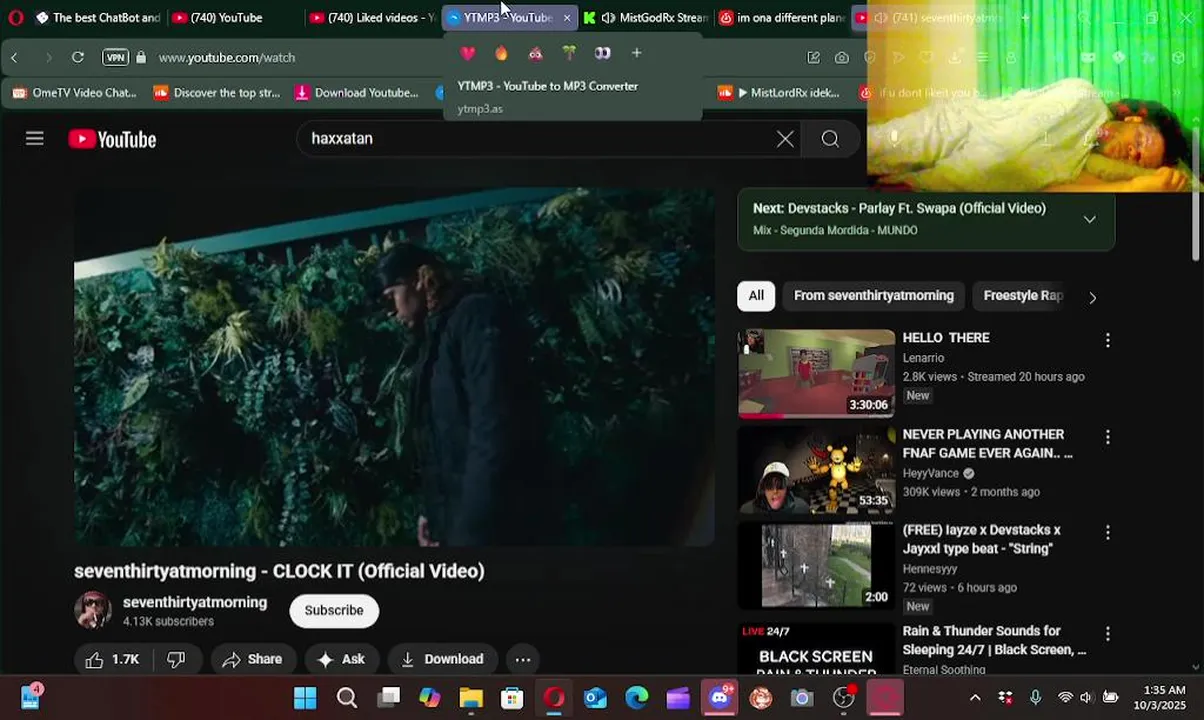Screen dimensions: 1204x720
Task: Go back with browser back arrow
Action: pos(14,58)
